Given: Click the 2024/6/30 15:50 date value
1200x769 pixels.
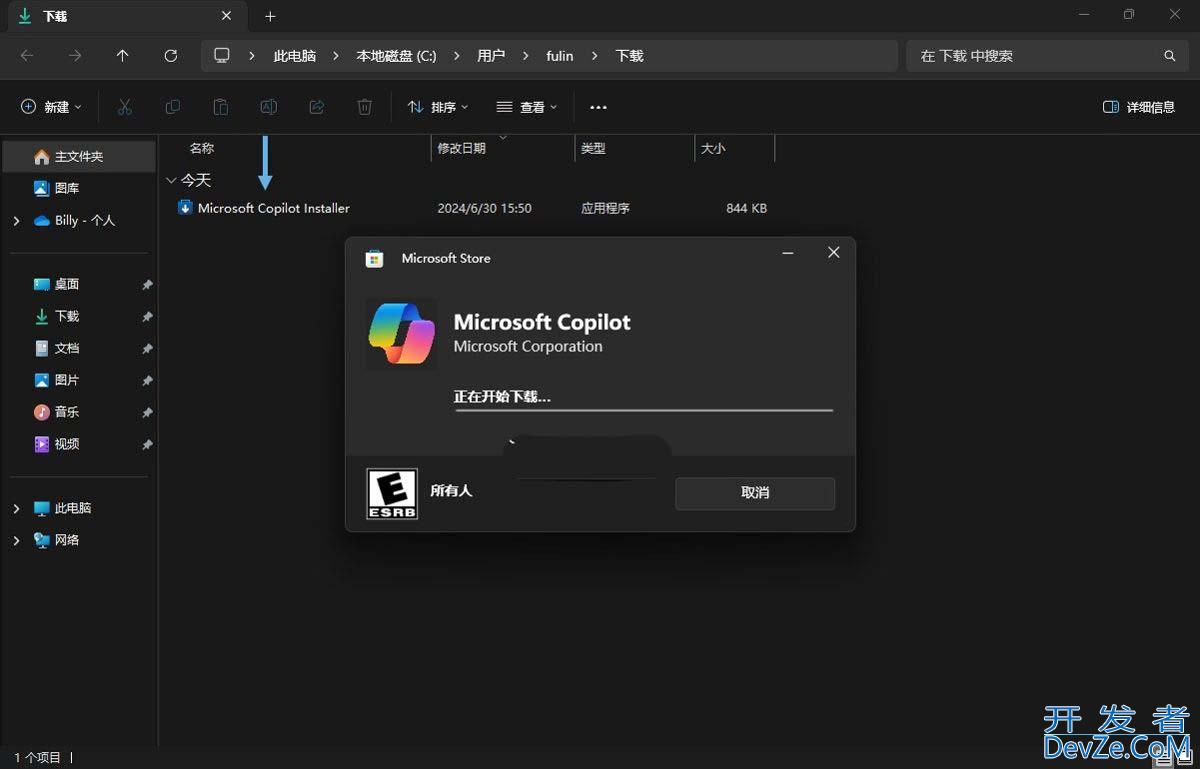Looking at the screenshot, I should 485,209.
